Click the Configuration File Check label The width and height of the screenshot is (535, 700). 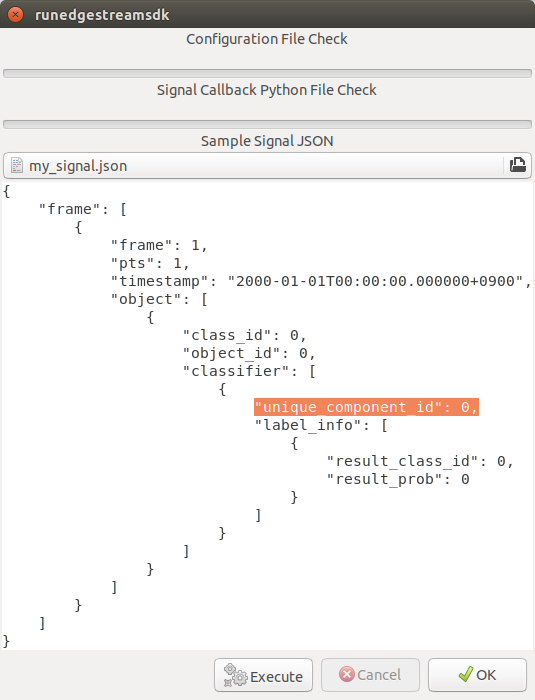click(x=267, y=39)
